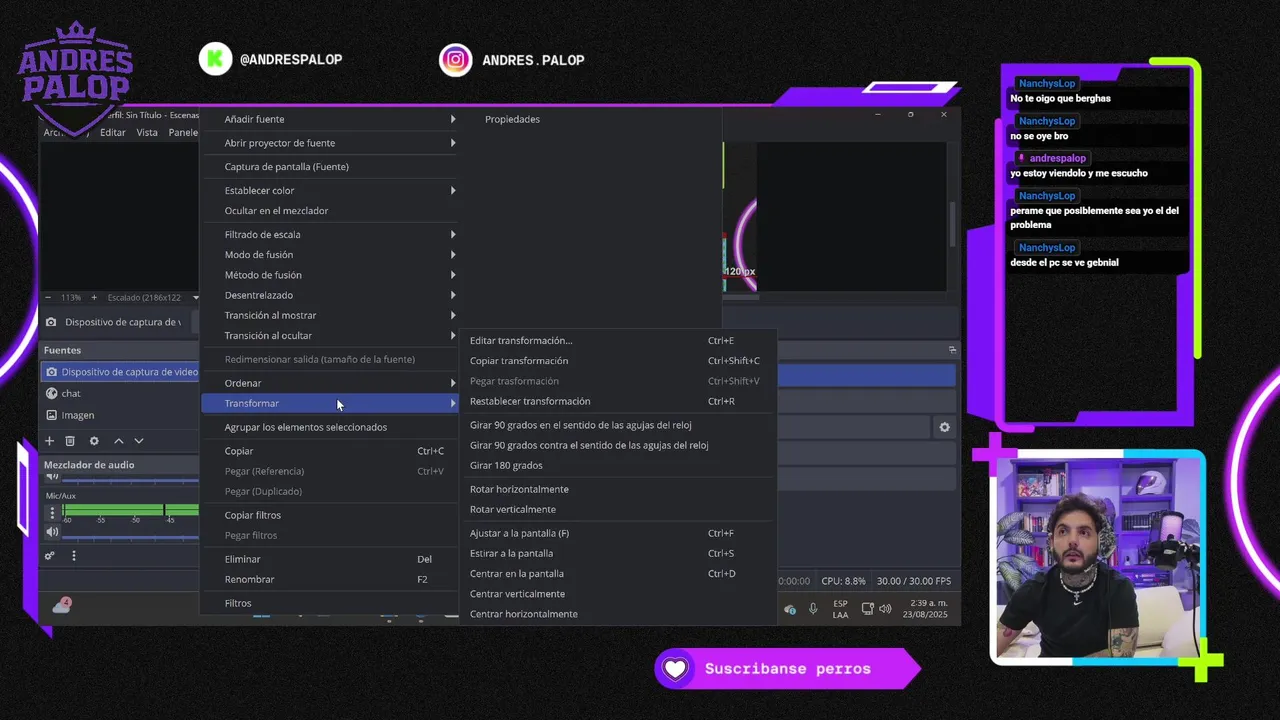Viewport: 1280px width, 720px height.
Task: Click the picture icon of Imagen source
Action: [51, 415]
